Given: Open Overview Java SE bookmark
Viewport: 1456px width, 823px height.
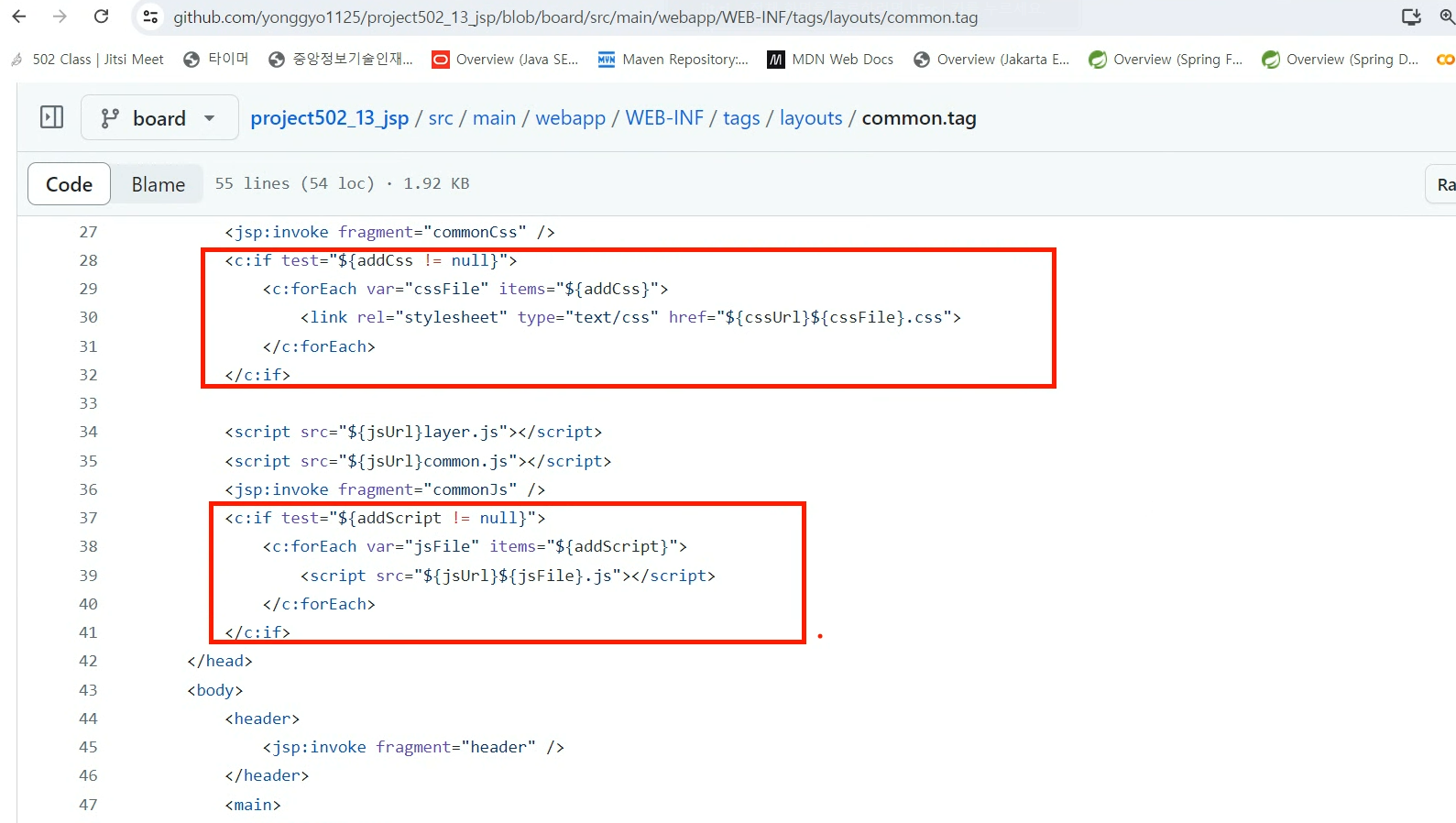Looking at the screenshot, I should 506,60.
